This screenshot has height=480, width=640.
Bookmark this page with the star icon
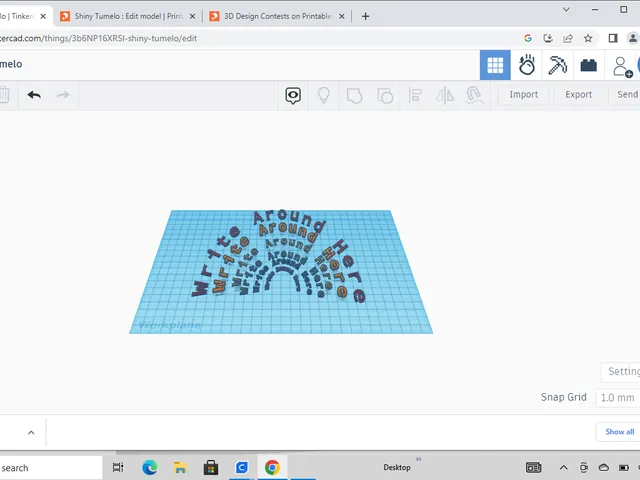(x=588, y=38)
